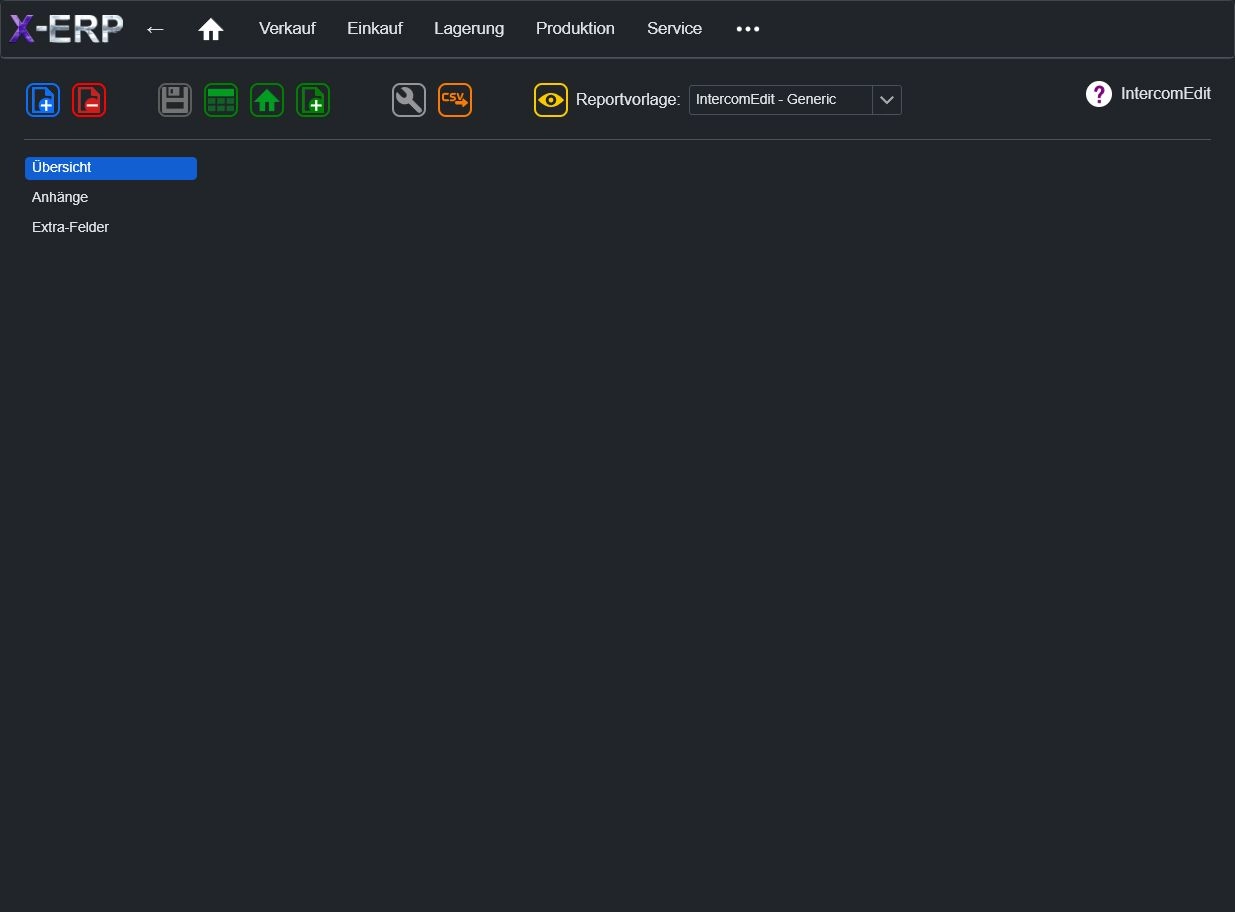Open the Lagerung menu
The image size is (1235, 912).
tap(469, 29)
